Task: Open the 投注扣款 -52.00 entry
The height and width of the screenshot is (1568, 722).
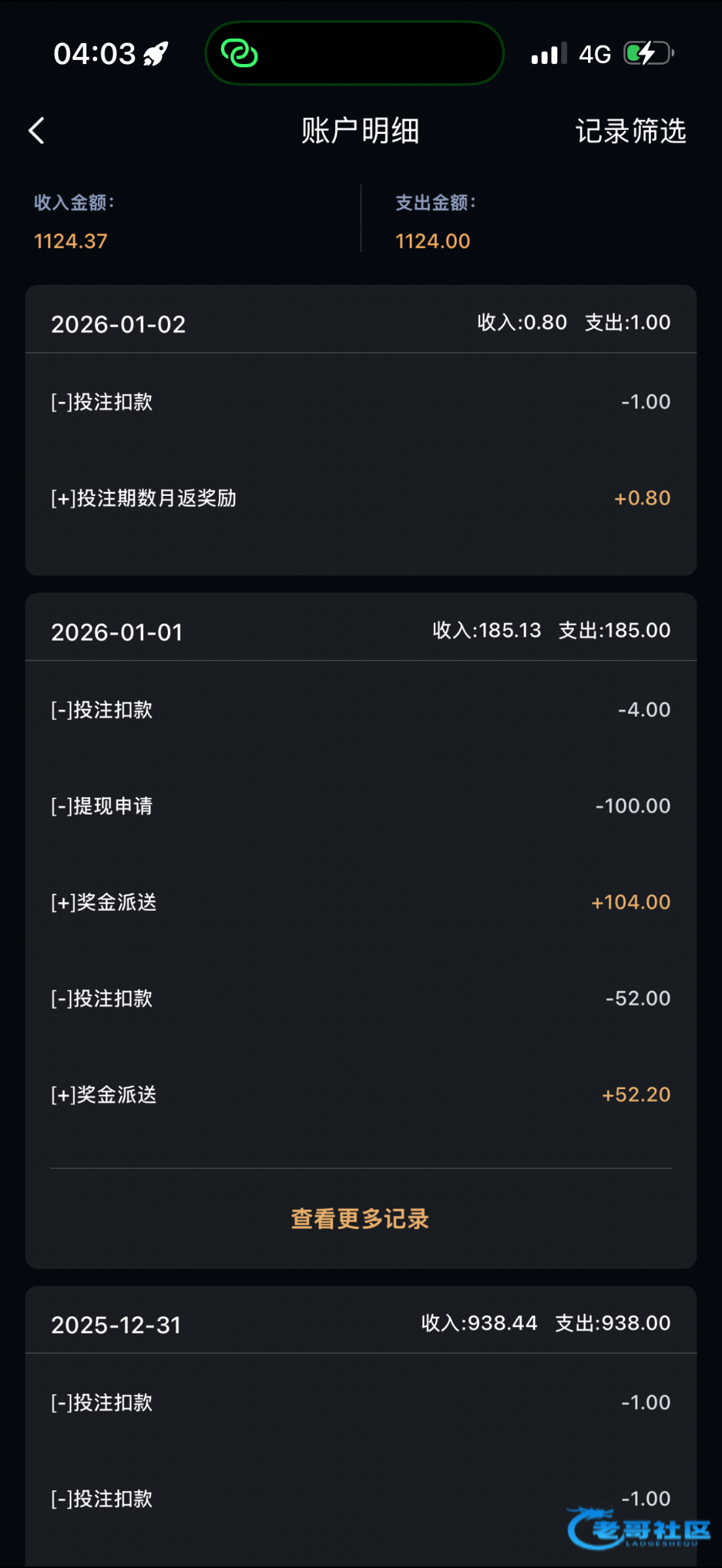Action: [x=361, y=998]
